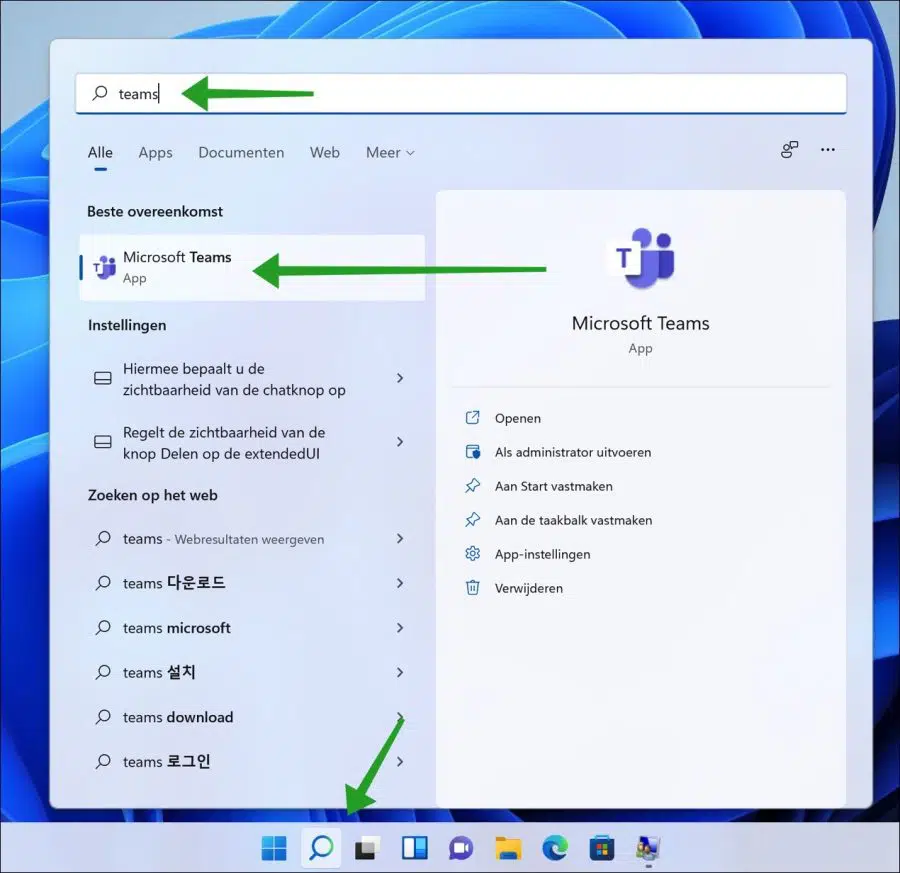Image resolution: width=900 pixels, height=873 pixels.
Task: Open Microsoft Store from the taskbar
Action: pyautogui.click(x=602, y=848)
